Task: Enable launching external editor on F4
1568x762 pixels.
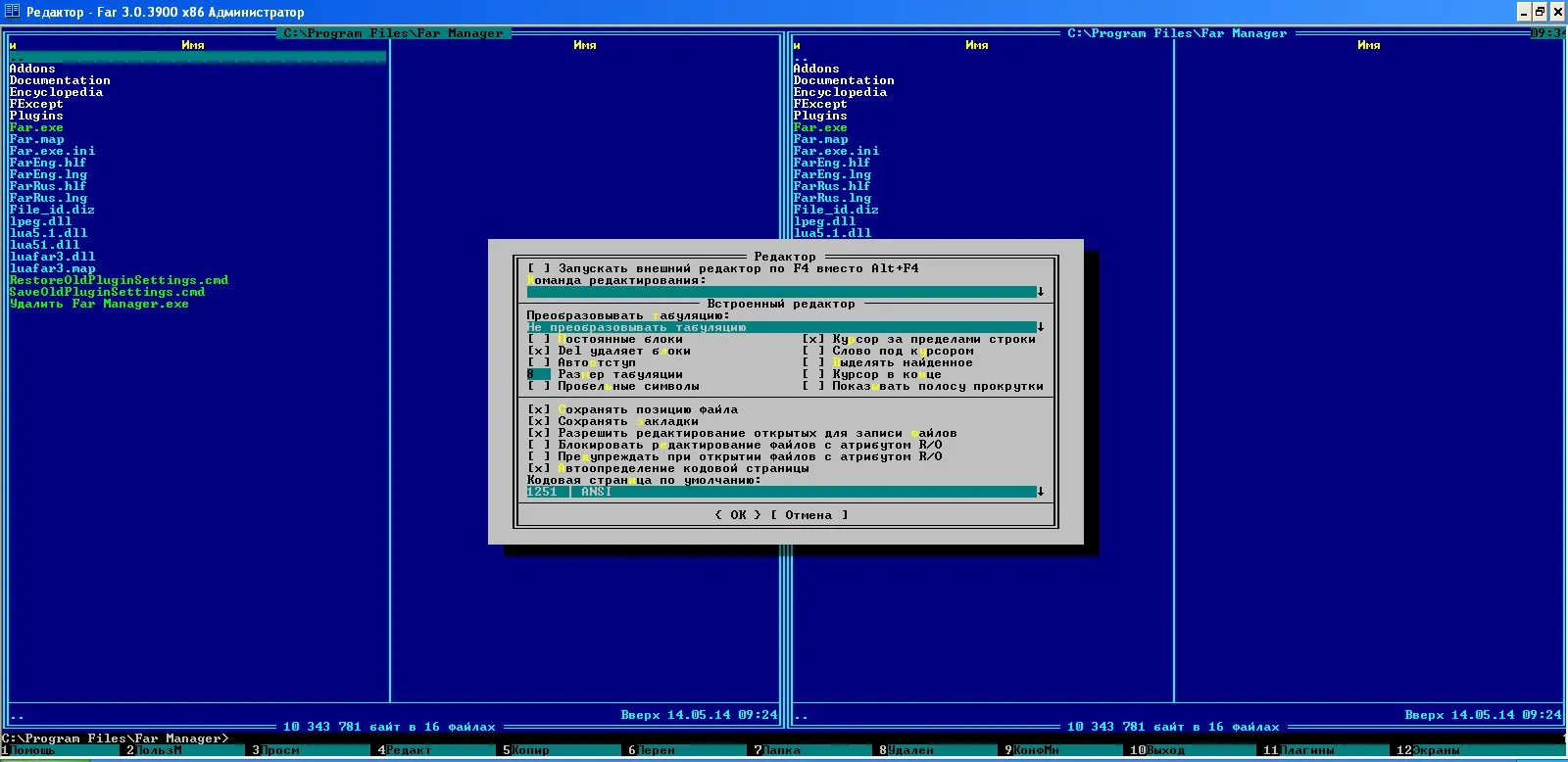Action: (x=539, y=268)
